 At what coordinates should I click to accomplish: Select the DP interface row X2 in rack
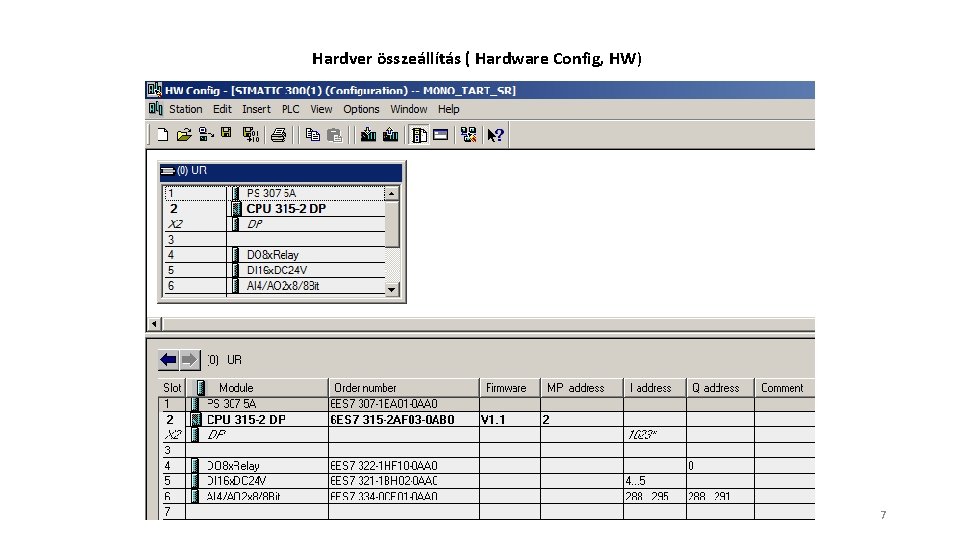click(274, 224)
